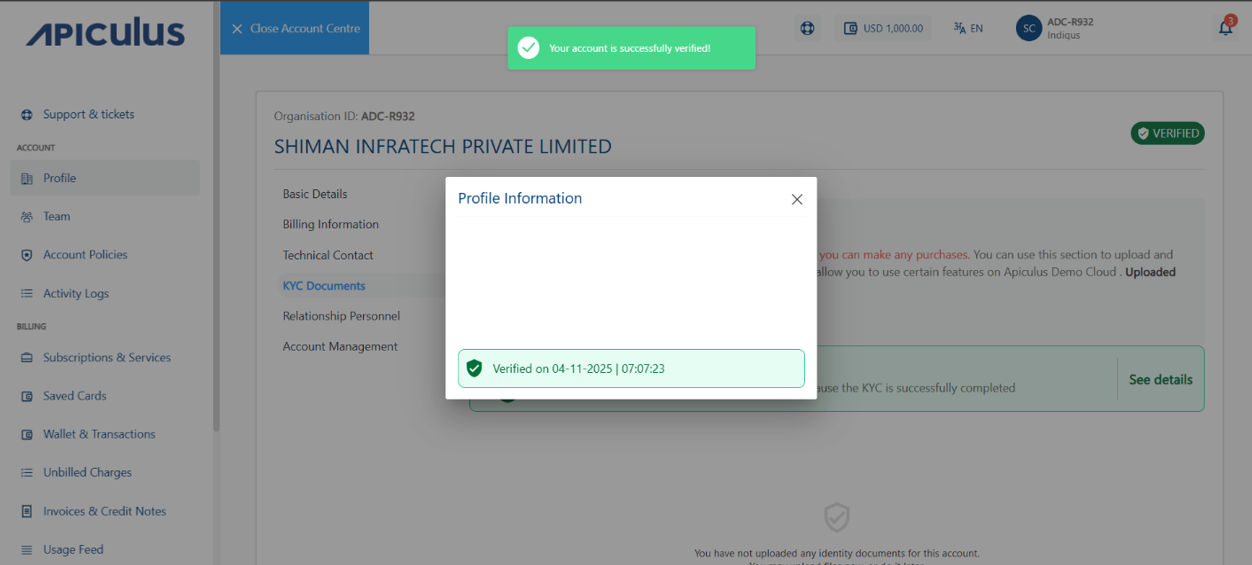Switch to the Technical Contact section
The image size is (1252, 565).
coord(327,255)
